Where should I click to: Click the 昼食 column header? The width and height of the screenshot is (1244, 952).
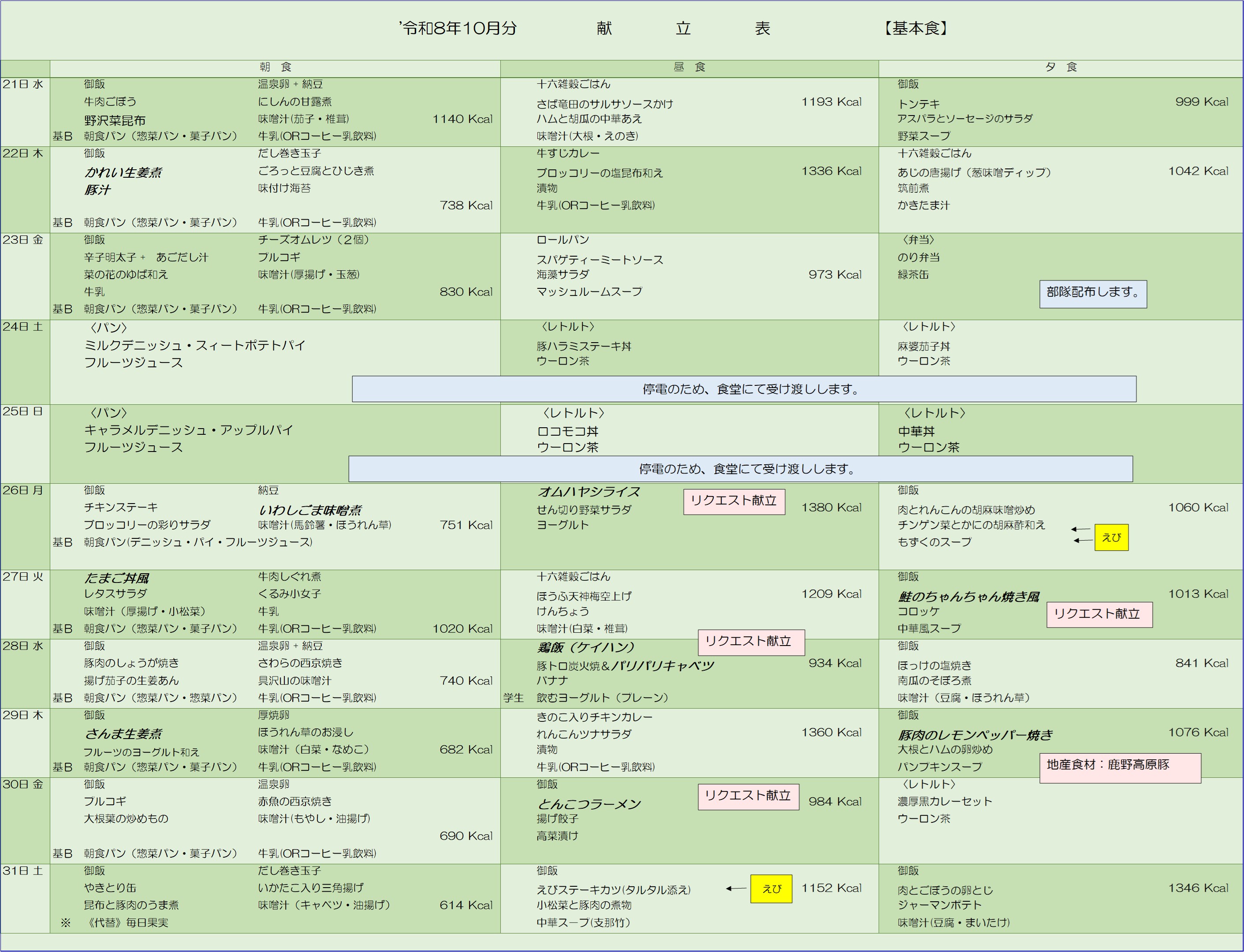click(x=689, y=67)
